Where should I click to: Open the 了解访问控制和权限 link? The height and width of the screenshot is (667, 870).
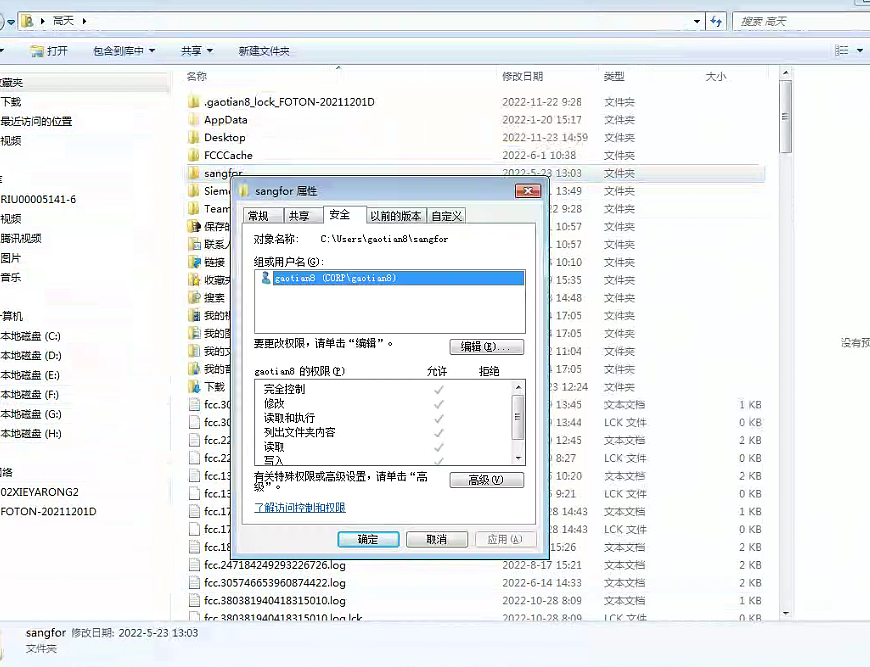(x=300, y=508)
